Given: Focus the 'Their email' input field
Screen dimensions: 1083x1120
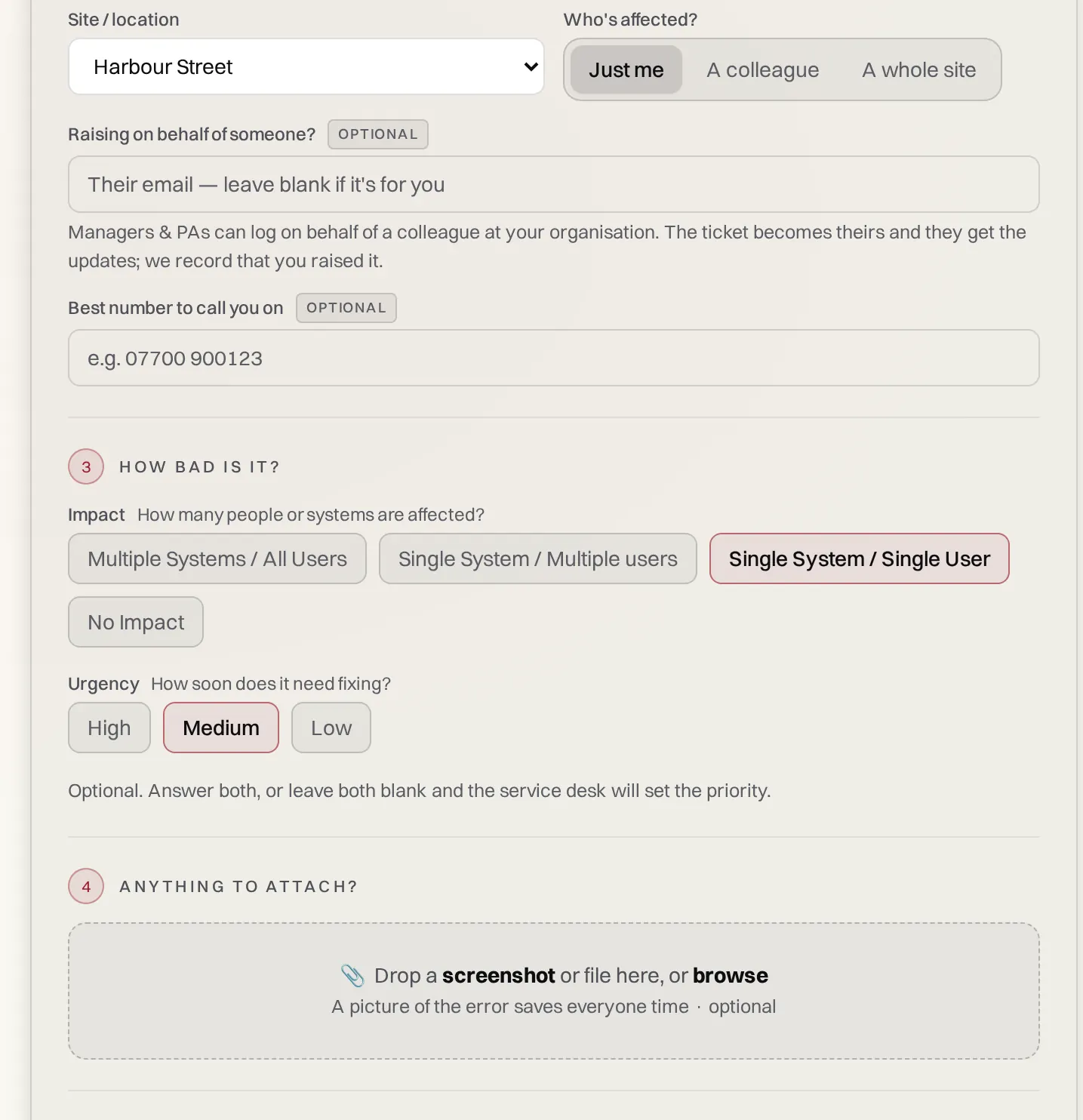Looking at the screenshot, I should point(554,184).
